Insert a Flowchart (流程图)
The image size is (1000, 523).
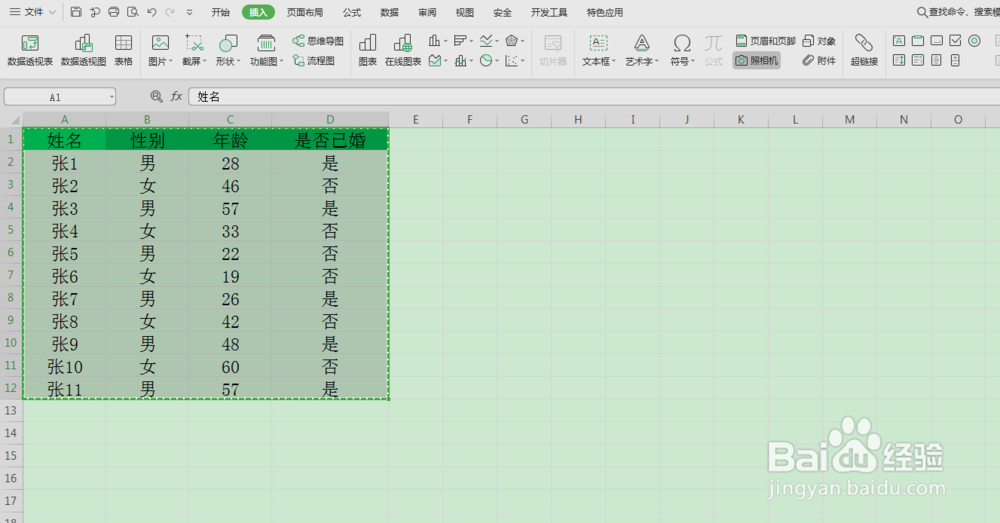click(x=313, y=61)
